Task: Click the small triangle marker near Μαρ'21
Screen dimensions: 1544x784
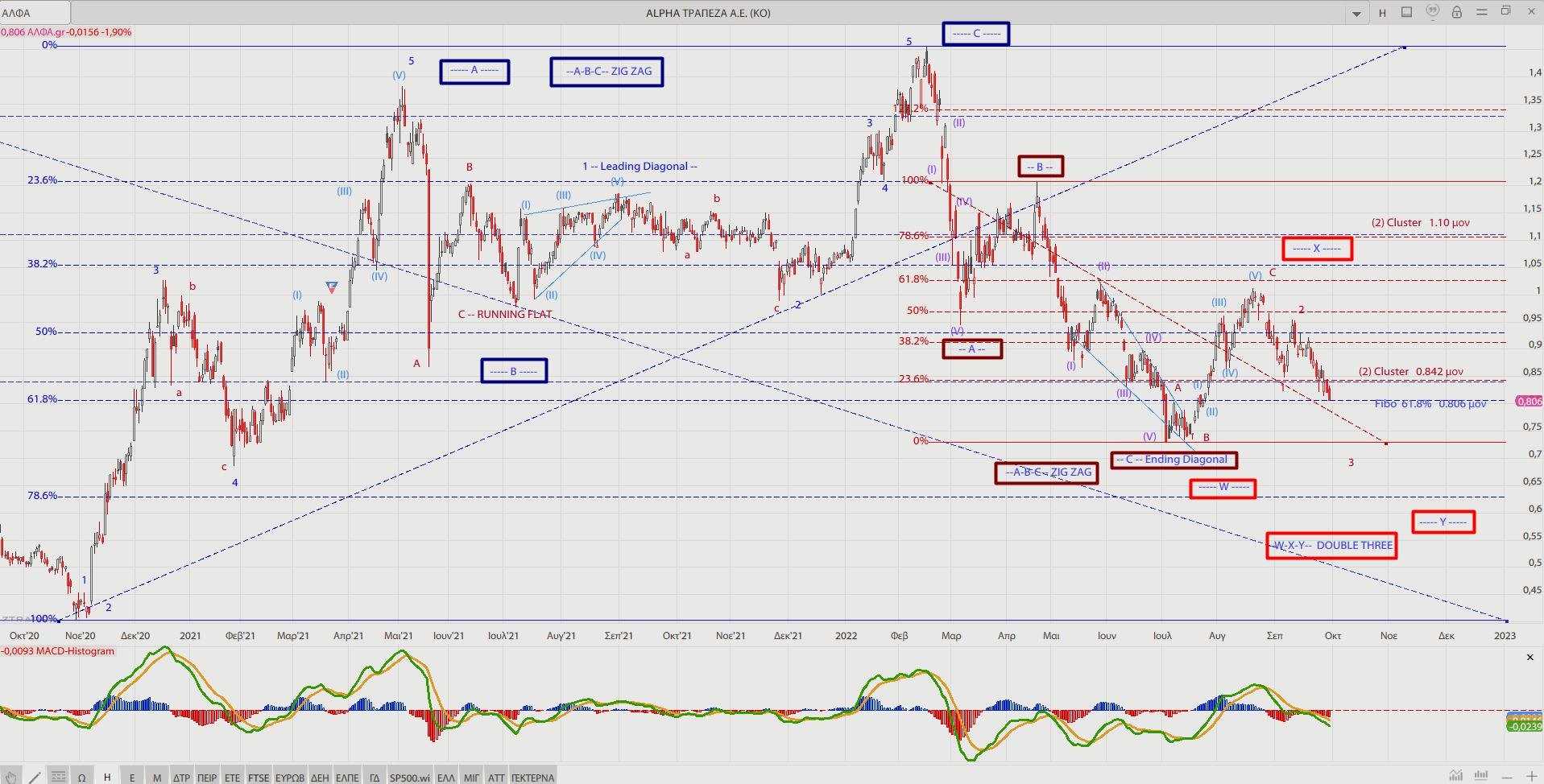Action: point(331,286)
